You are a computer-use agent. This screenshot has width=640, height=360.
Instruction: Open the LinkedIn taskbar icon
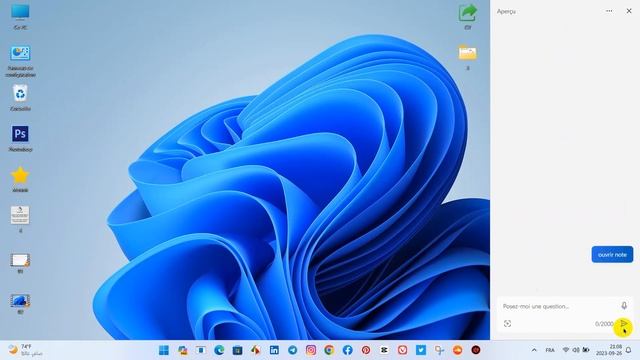[274, 350]
